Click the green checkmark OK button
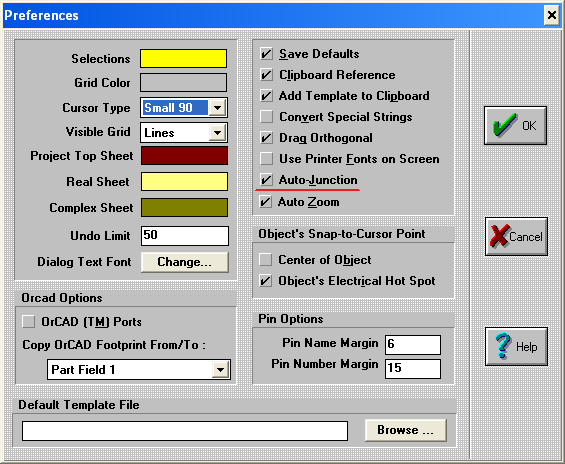This screenshot has height=464, width=565. click(515, 126)
